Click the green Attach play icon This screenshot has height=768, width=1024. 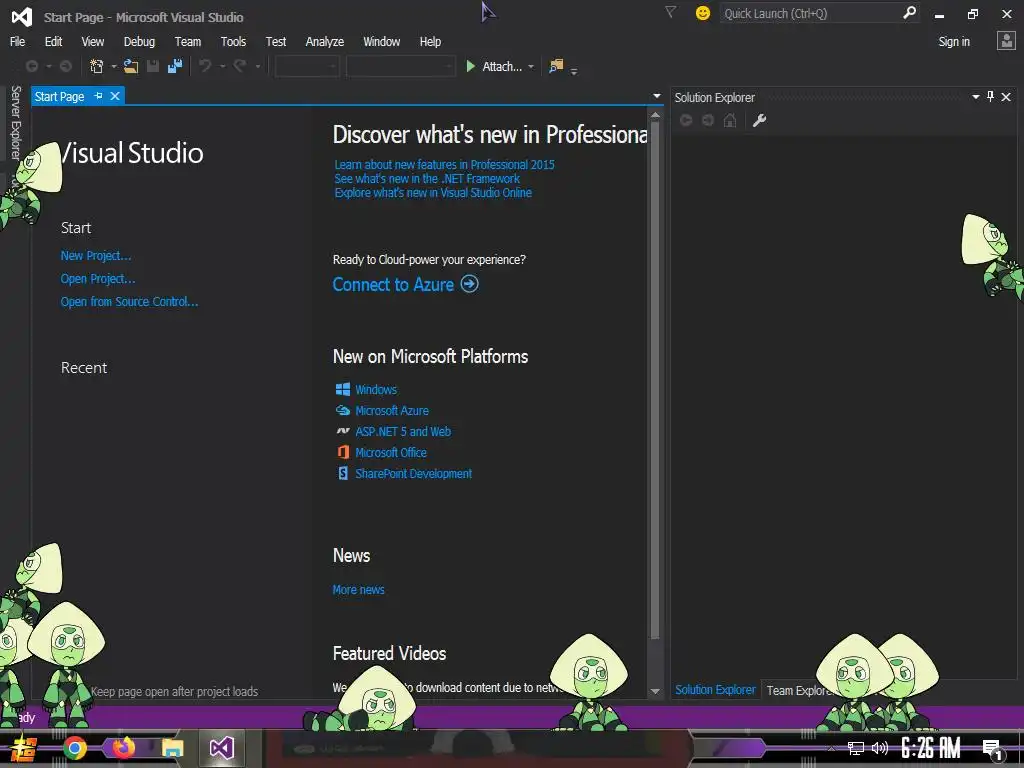pos(470,66)
